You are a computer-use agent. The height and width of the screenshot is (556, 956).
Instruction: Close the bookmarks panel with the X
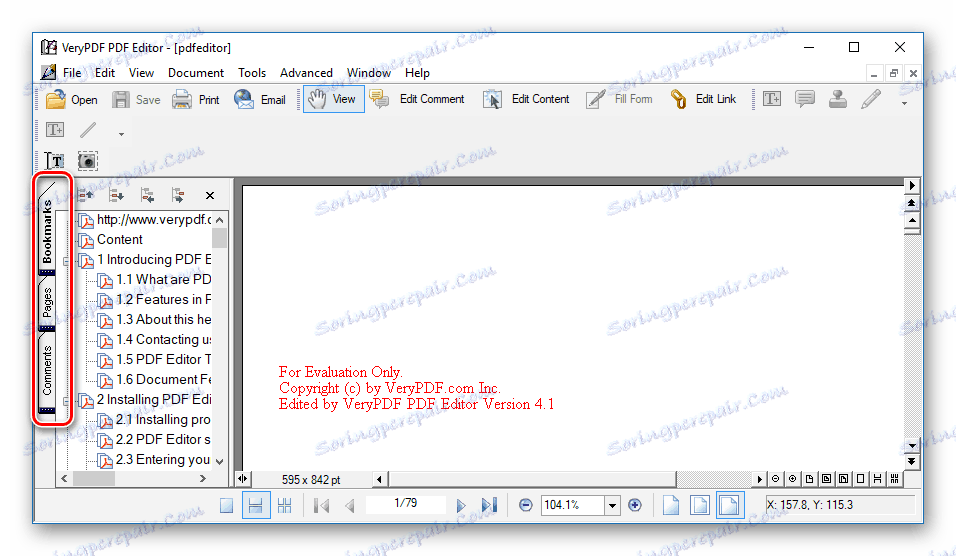(x=210, y=195)
